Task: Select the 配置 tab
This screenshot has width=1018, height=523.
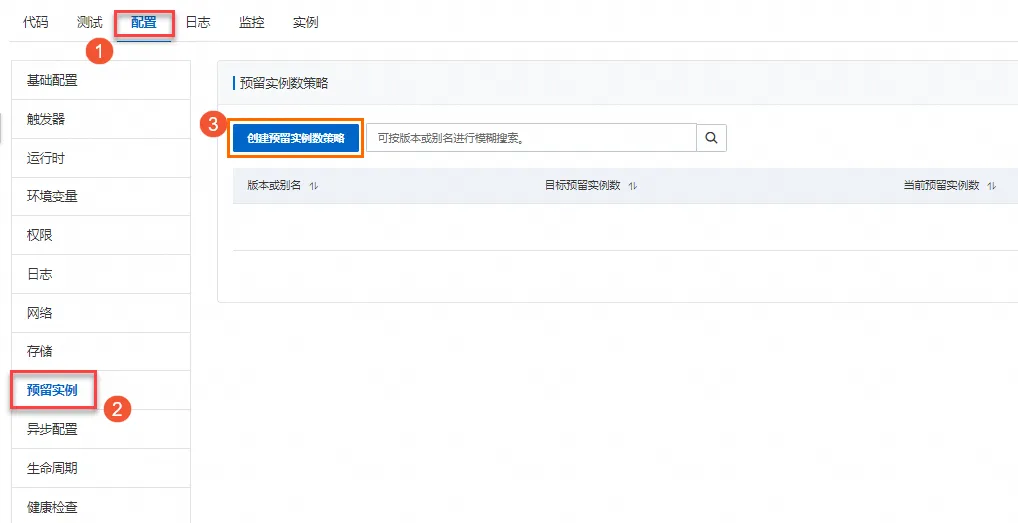Action: 143,23
